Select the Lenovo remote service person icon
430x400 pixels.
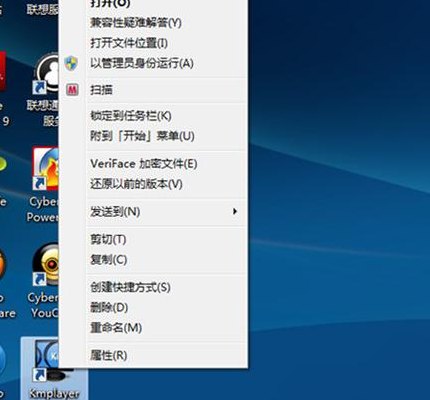pos(47,73)
